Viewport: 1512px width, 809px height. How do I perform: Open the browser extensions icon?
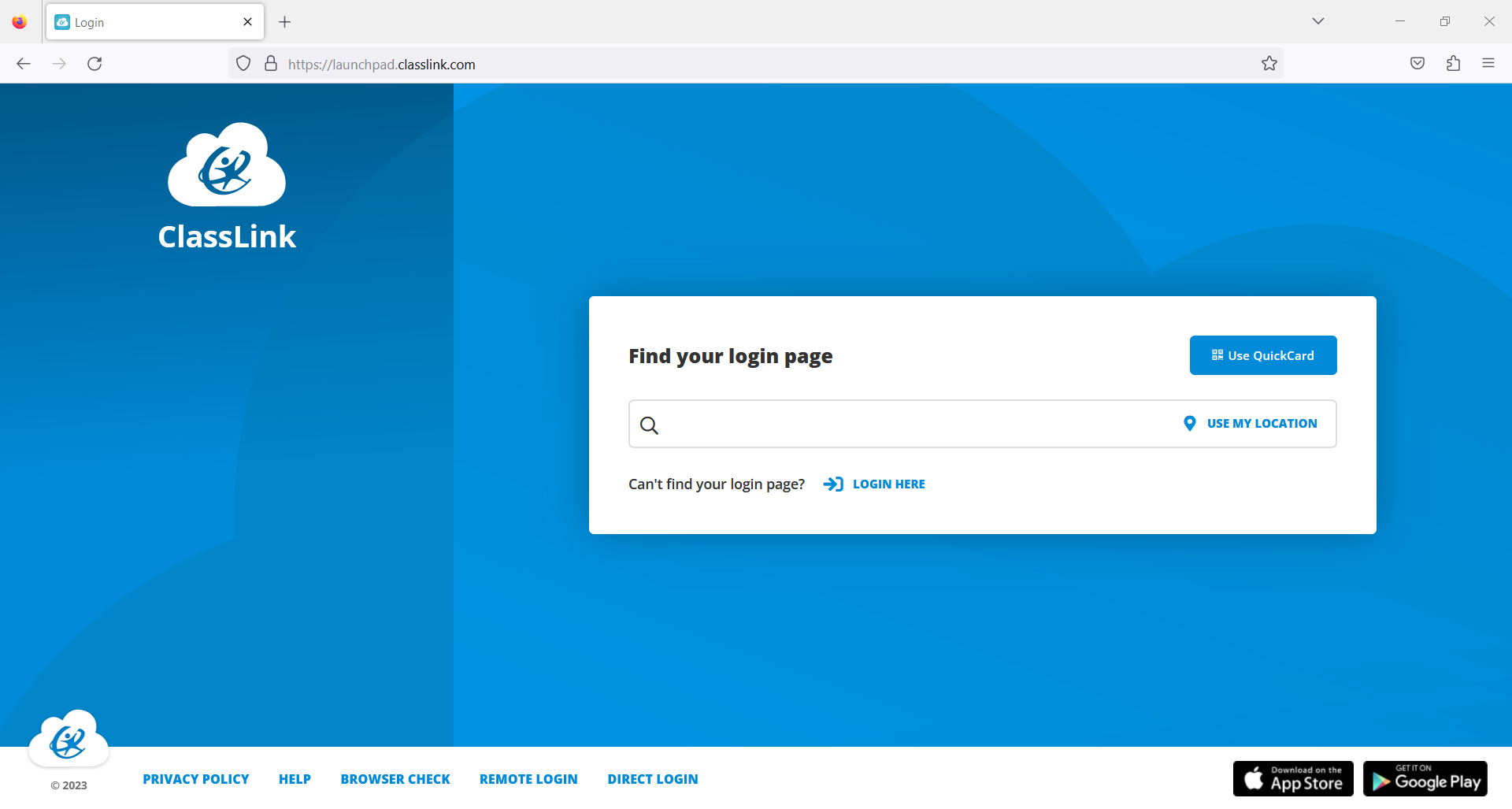(x=1453, y=63)
